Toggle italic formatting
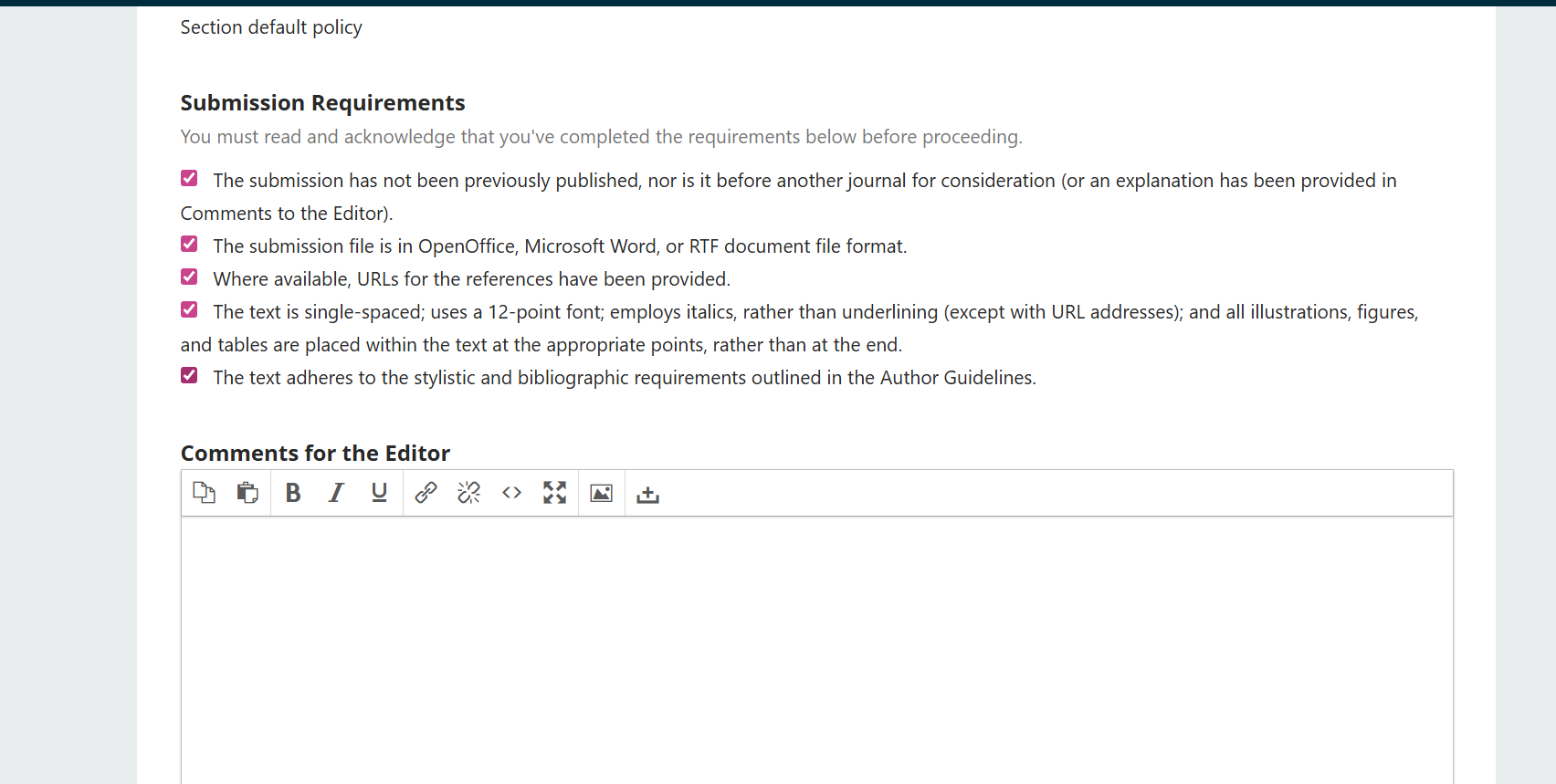Screen dimensions: 1556x784 pyautogui.click(x=336, y=493)
